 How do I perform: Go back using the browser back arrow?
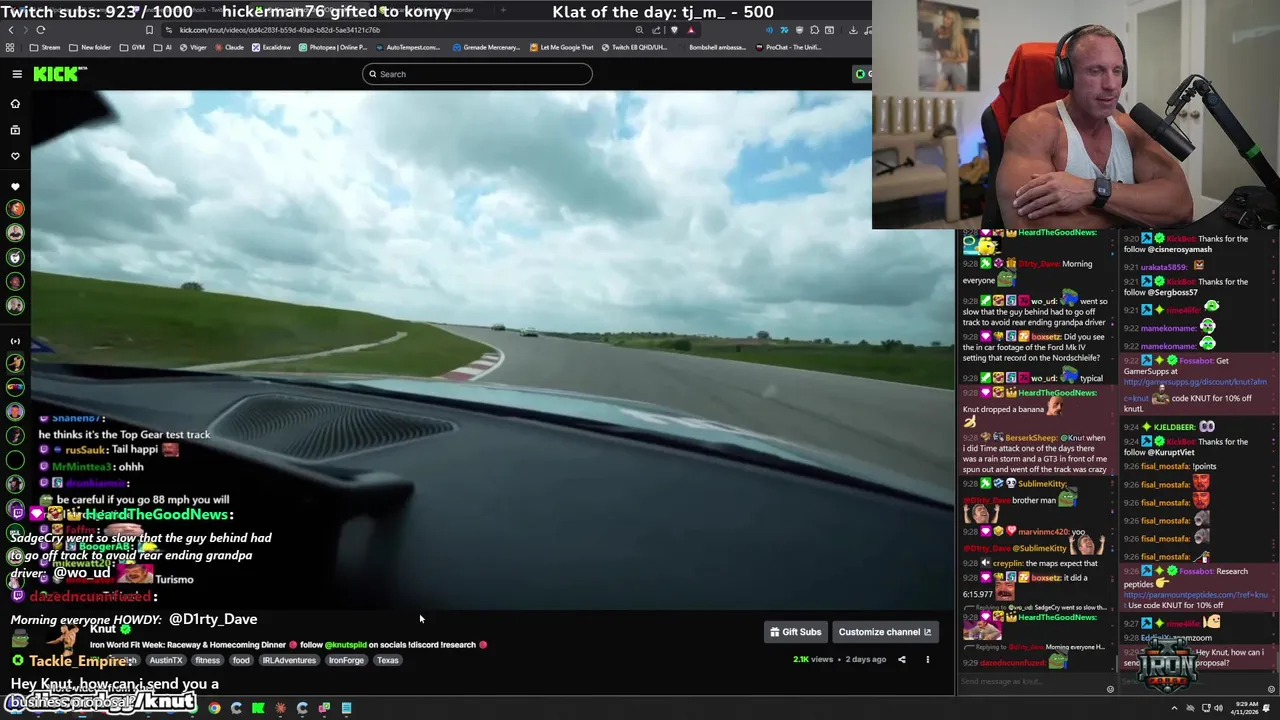tap(10, 30)
